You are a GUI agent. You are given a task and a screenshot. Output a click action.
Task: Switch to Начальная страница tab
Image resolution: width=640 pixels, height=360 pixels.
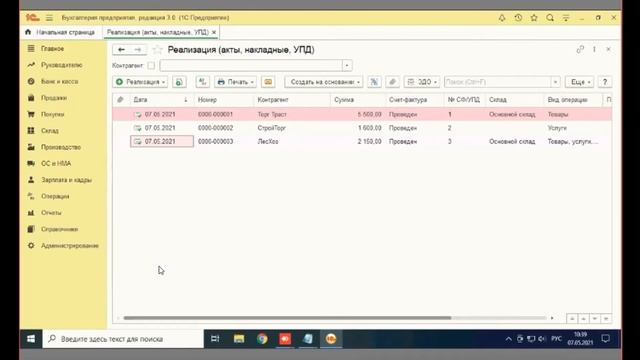click(60, 32)
